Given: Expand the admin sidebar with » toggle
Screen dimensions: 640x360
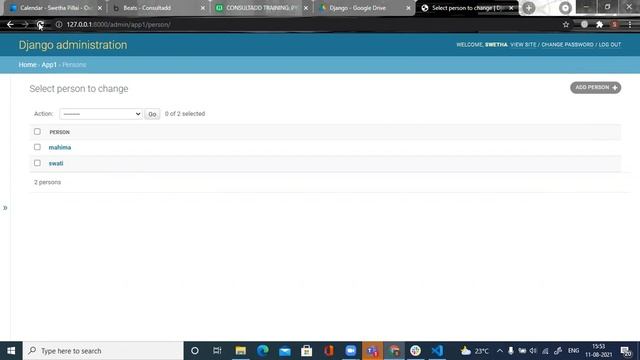Looking at the screenshot, I should click(5, 208).
